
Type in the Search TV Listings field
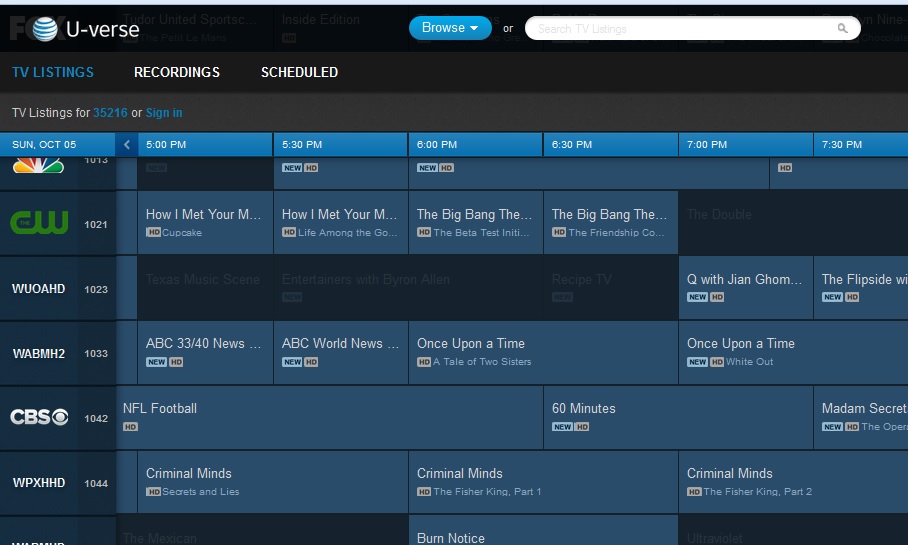coord(680,29)
